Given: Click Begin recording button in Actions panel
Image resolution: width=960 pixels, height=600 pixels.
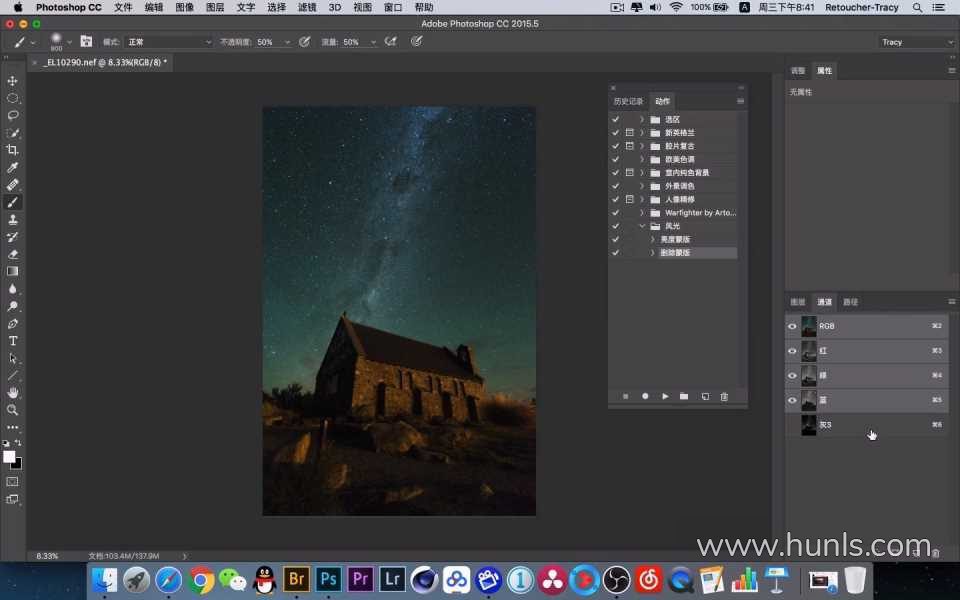Looking at the screenshot, I should (x=645, y=396).
